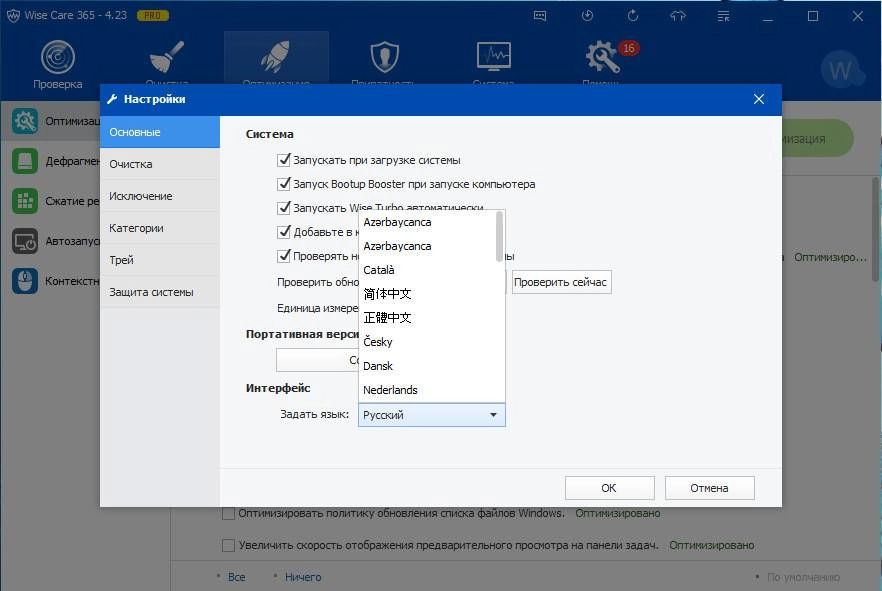Click the portable version creation button
Screen dimensions: 882x591
(x=317, y=360)
